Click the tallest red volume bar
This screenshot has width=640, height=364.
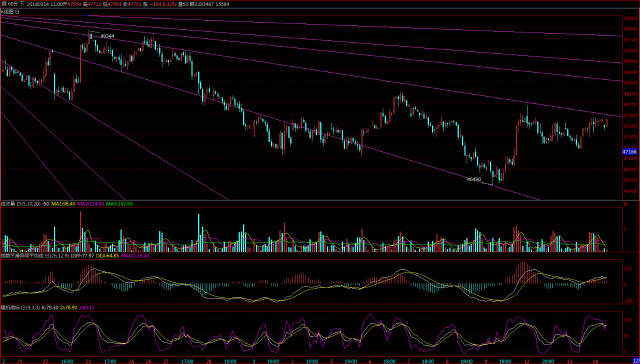[80, 231]
